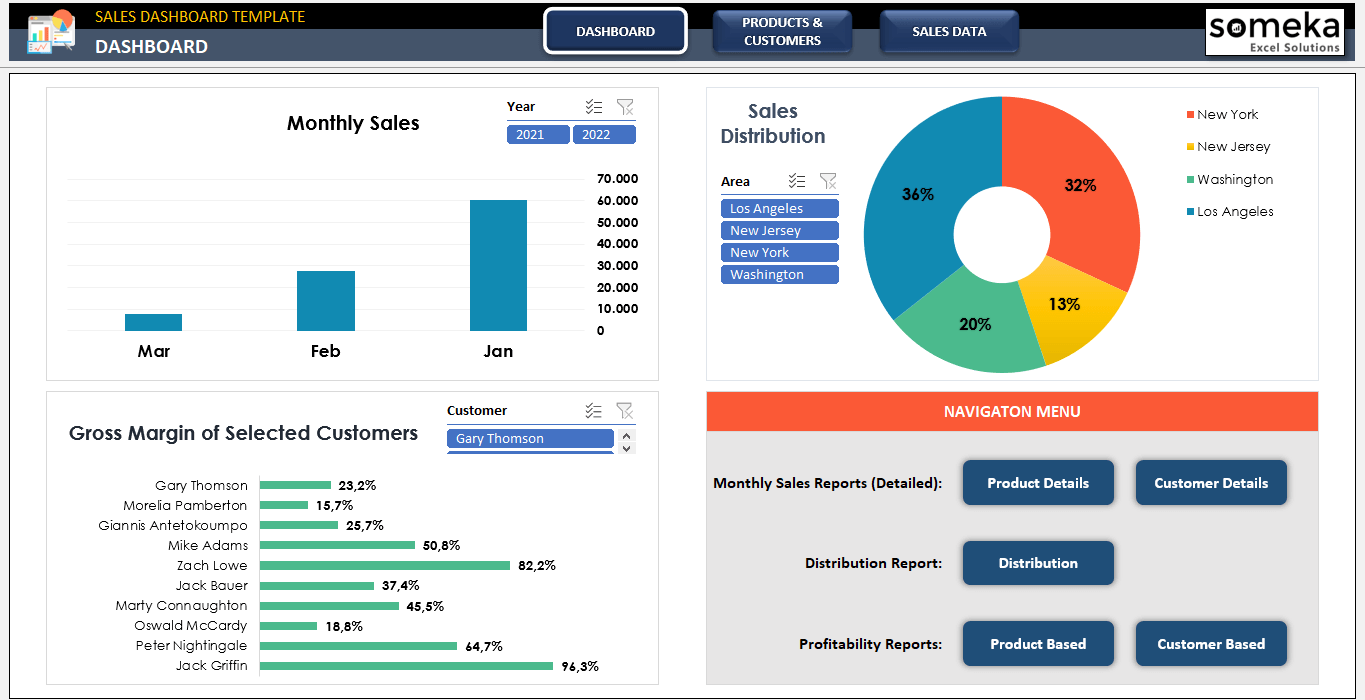Click Monthly Sales Reports (Detailed) label
This screenshot has height=700, width=1365.
click(828, 483)
